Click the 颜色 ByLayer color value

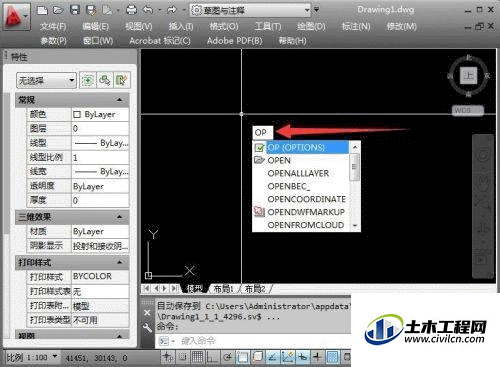click(x=100, y=114)
